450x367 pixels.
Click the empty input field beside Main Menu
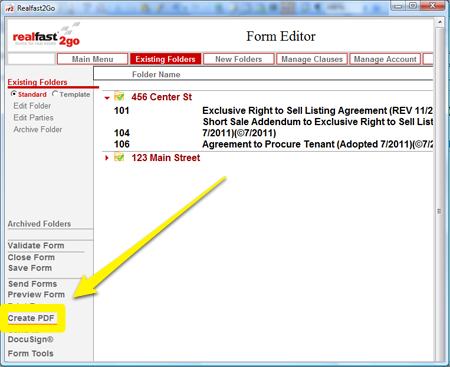tap(31, 59)
